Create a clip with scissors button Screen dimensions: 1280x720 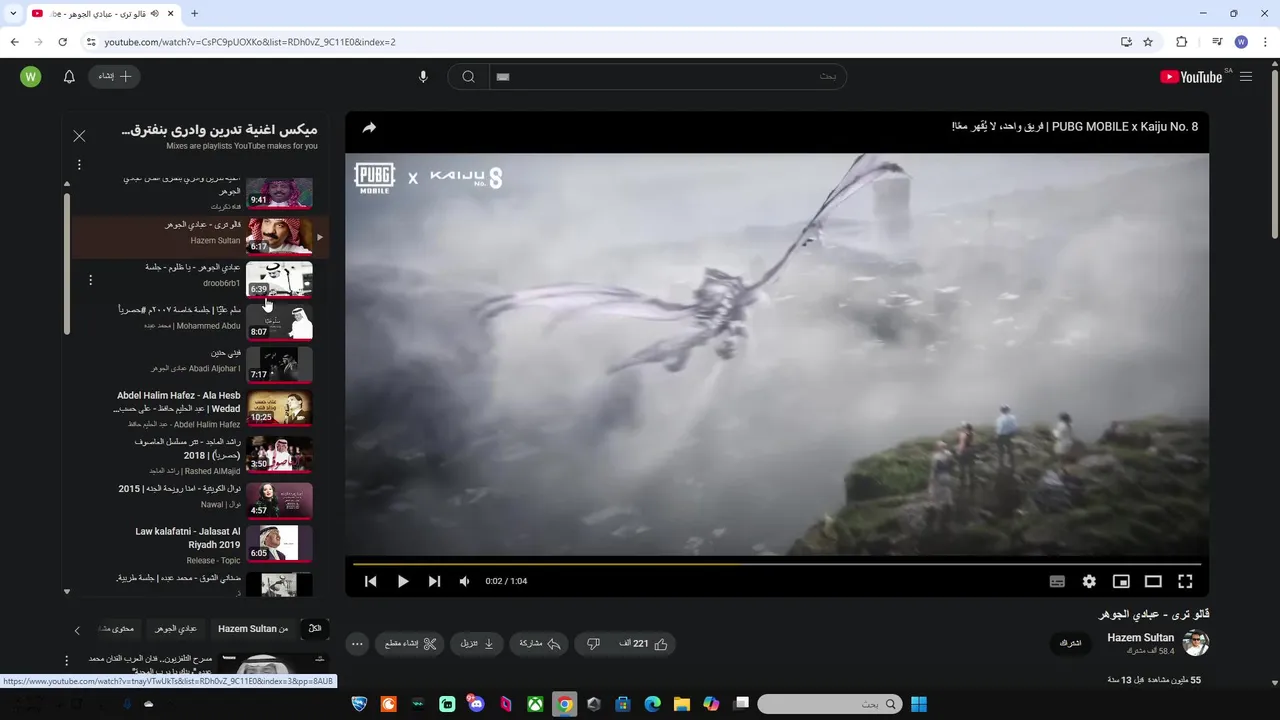[411, 644]
